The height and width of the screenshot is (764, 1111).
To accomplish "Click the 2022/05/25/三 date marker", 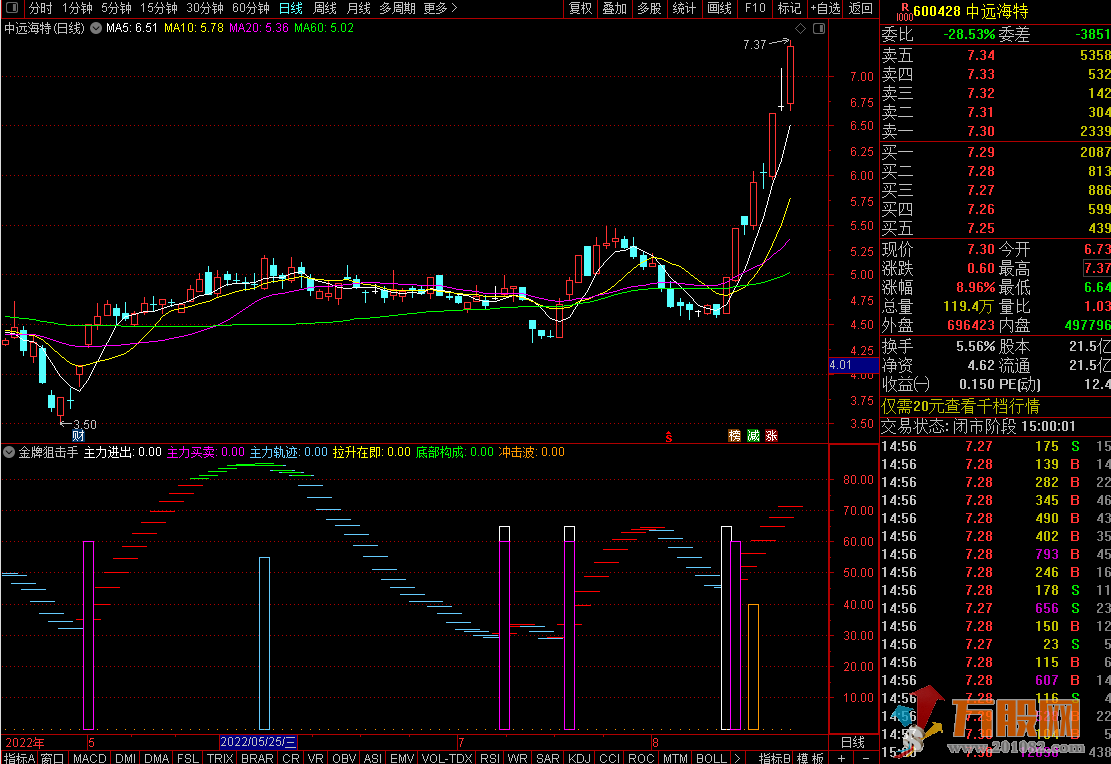I will [258, 742].
